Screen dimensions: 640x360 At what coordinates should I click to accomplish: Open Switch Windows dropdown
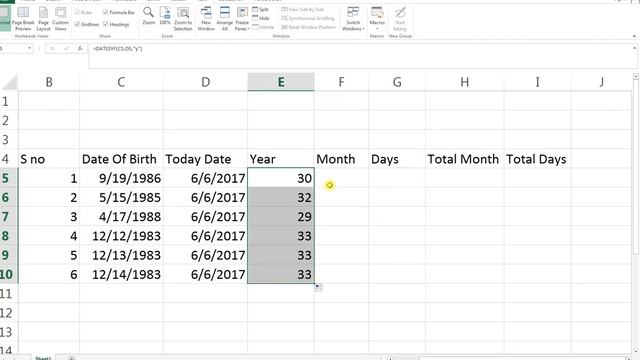(353, 19)
